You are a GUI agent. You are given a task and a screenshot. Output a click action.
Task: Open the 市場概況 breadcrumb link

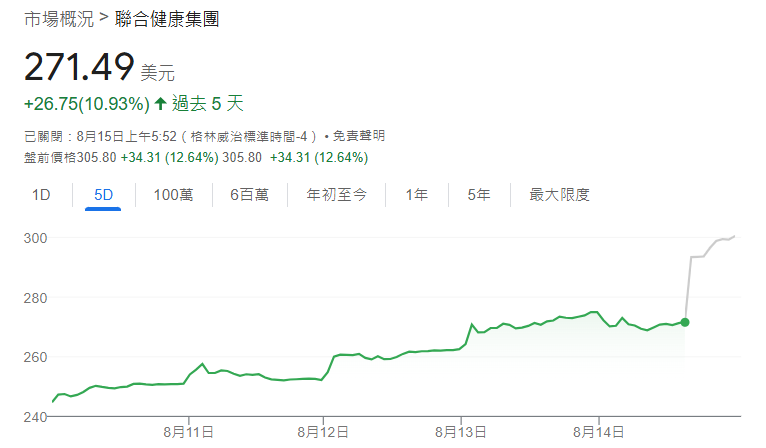point(59,19)
